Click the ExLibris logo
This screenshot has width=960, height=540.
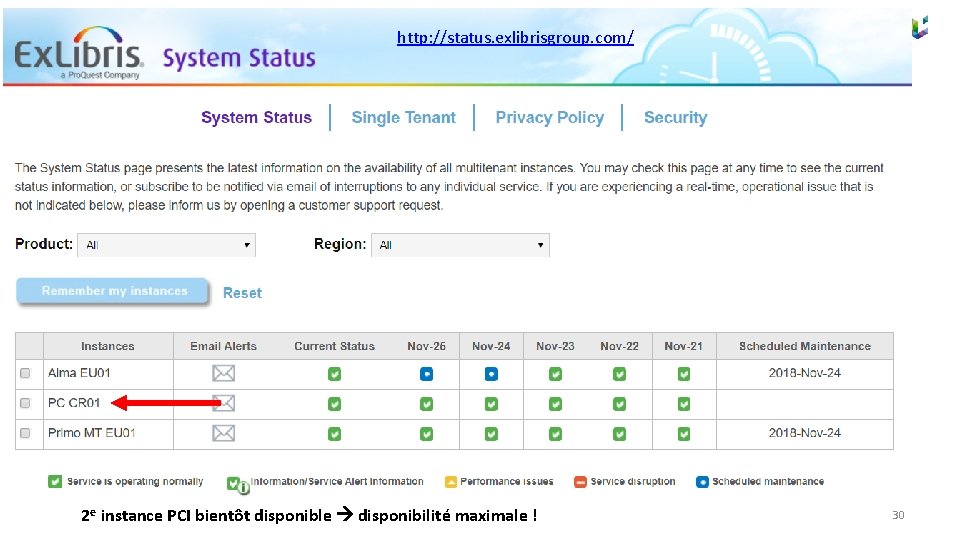(78, 53)
